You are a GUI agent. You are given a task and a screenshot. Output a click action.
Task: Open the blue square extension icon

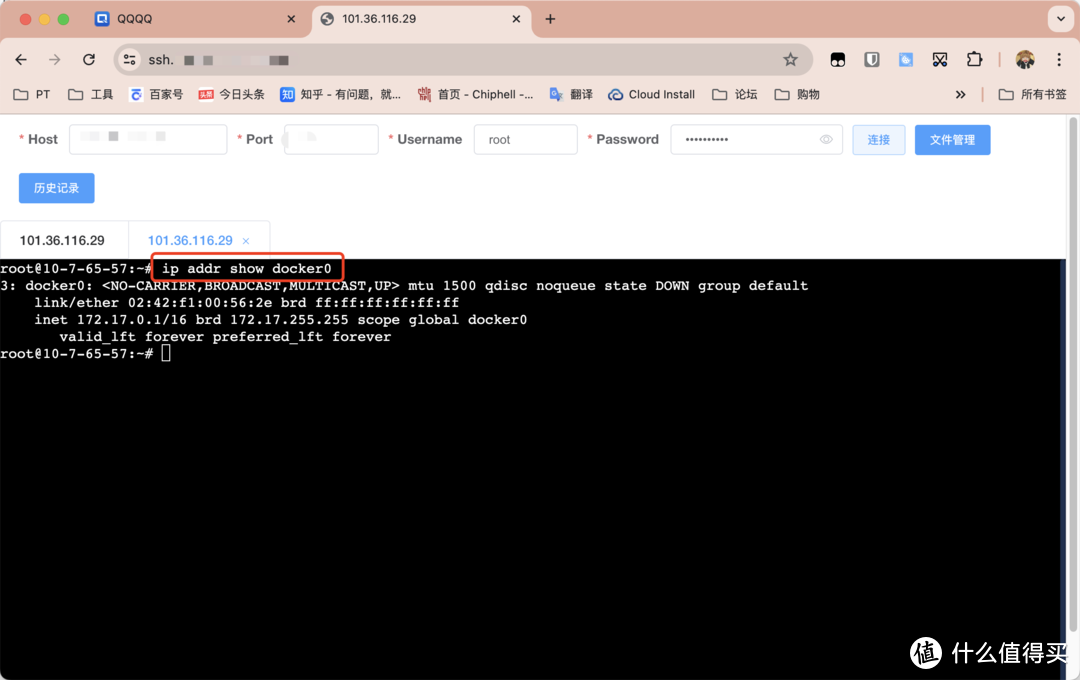pos(906,60)
